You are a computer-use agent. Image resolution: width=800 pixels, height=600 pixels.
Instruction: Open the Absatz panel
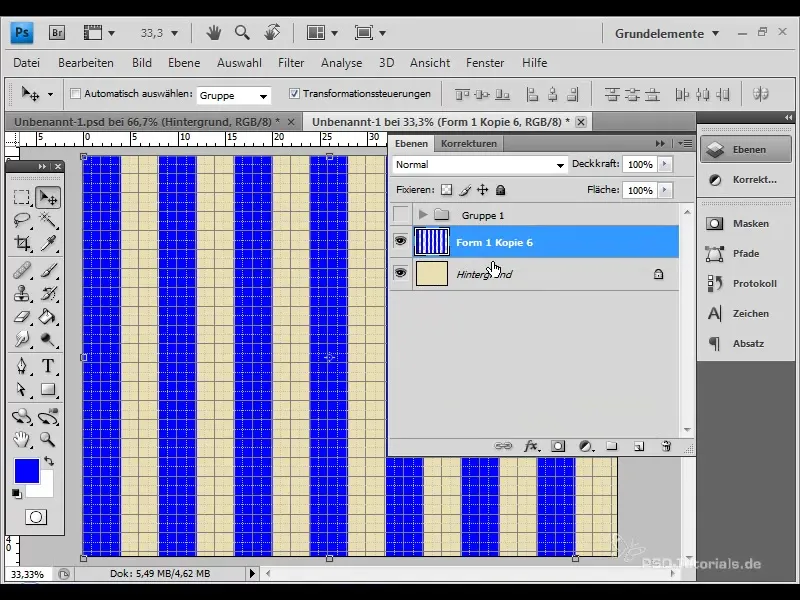[745, 343]
